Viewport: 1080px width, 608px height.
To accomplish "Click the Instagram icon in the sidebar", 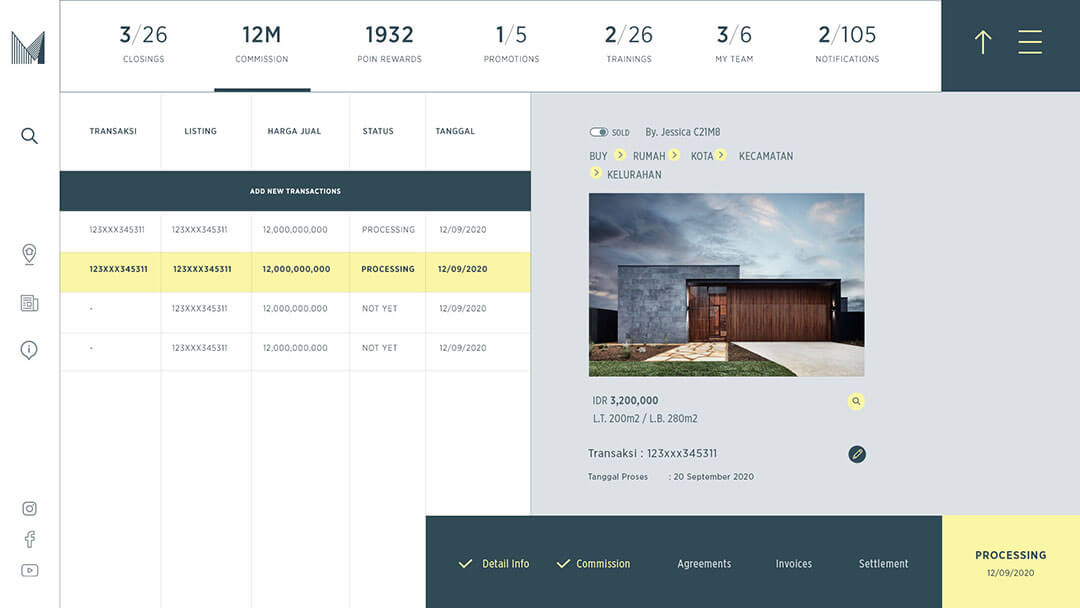I will (x=29, y=508).
